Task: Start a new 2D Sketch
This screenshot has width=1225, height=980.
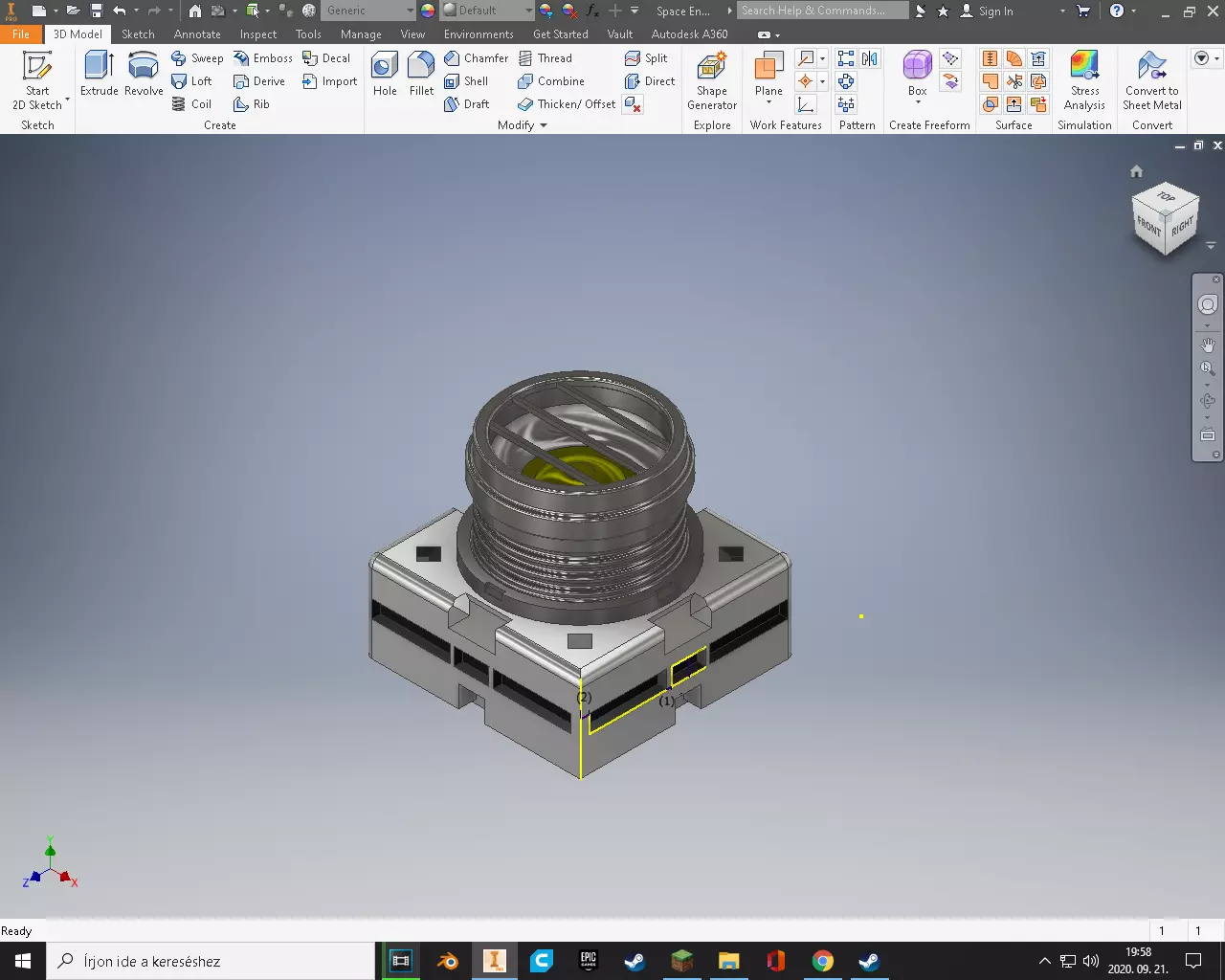Action: (36, 80)
